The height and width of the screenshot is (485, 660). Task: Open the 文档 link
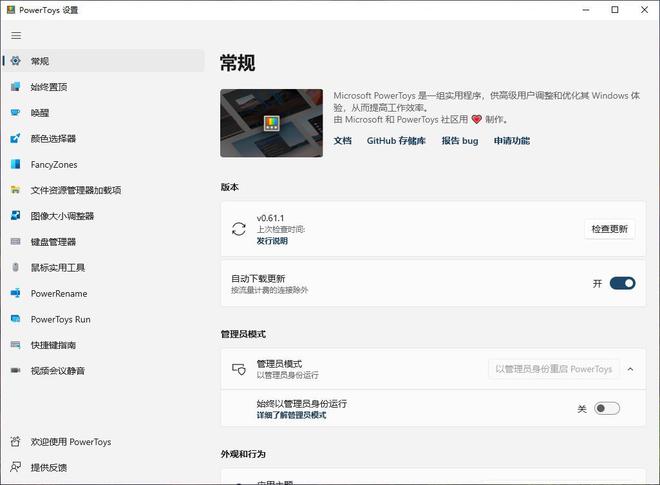coord(343,141)
